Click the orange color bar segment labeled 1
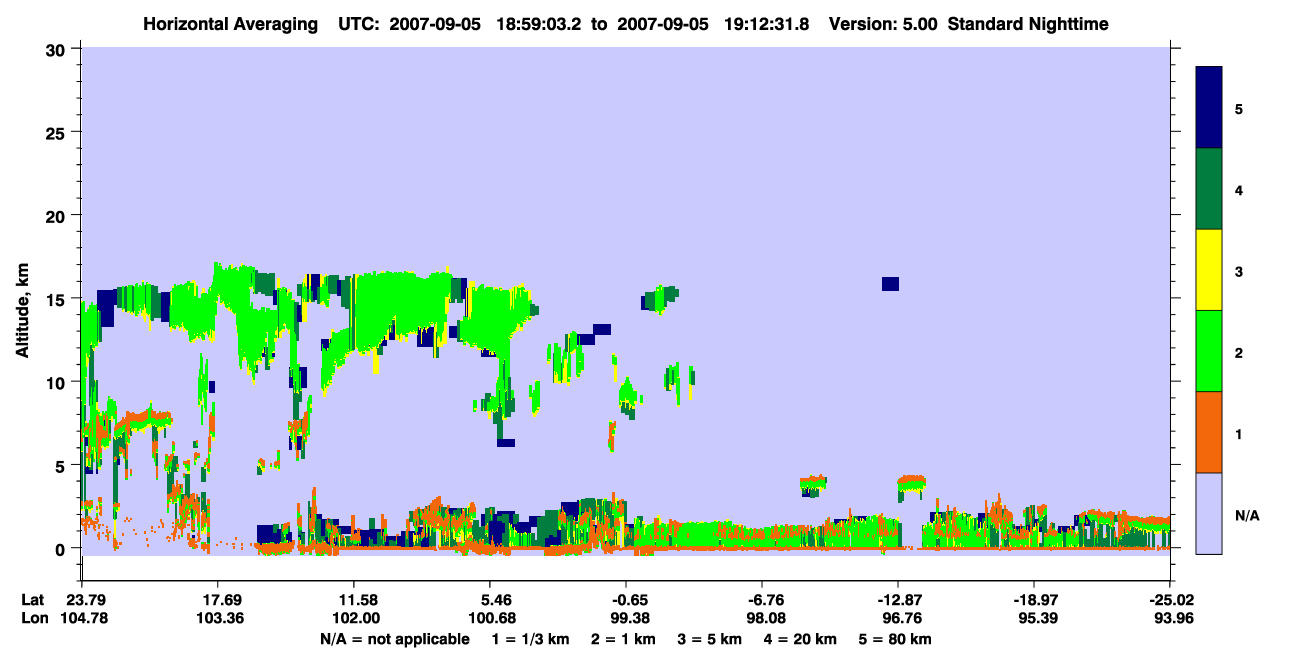 (x=1209, y=431)
